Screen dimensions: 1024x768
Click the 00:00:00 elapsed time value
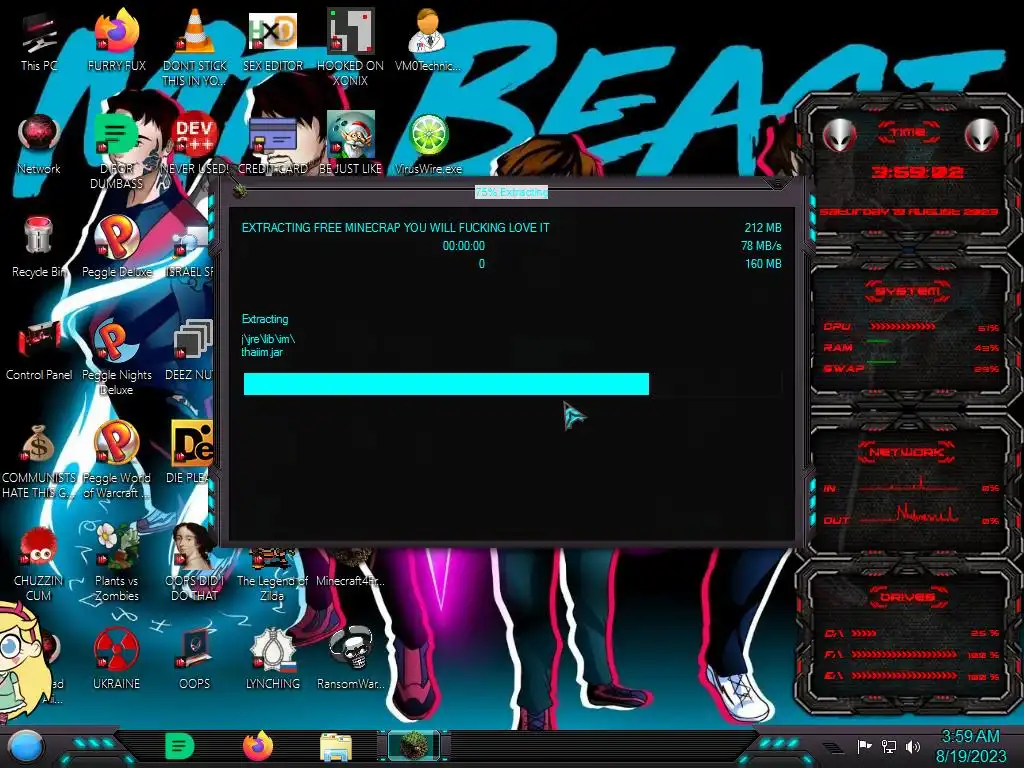pos(464,246)
